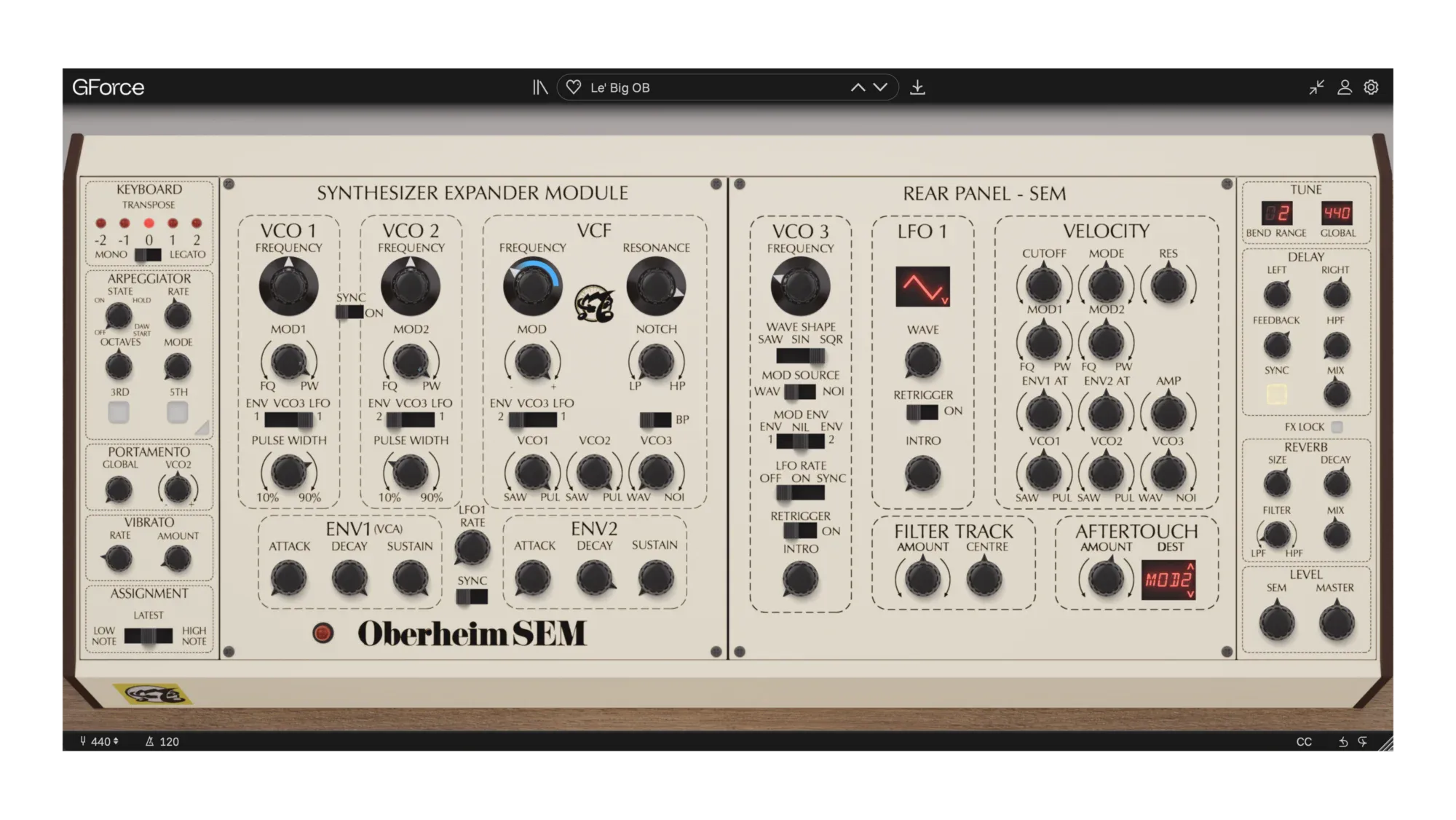Open the Aftertouch DEST MOD2 selector
The image size is (1456, 820).
coord(1168,580)
